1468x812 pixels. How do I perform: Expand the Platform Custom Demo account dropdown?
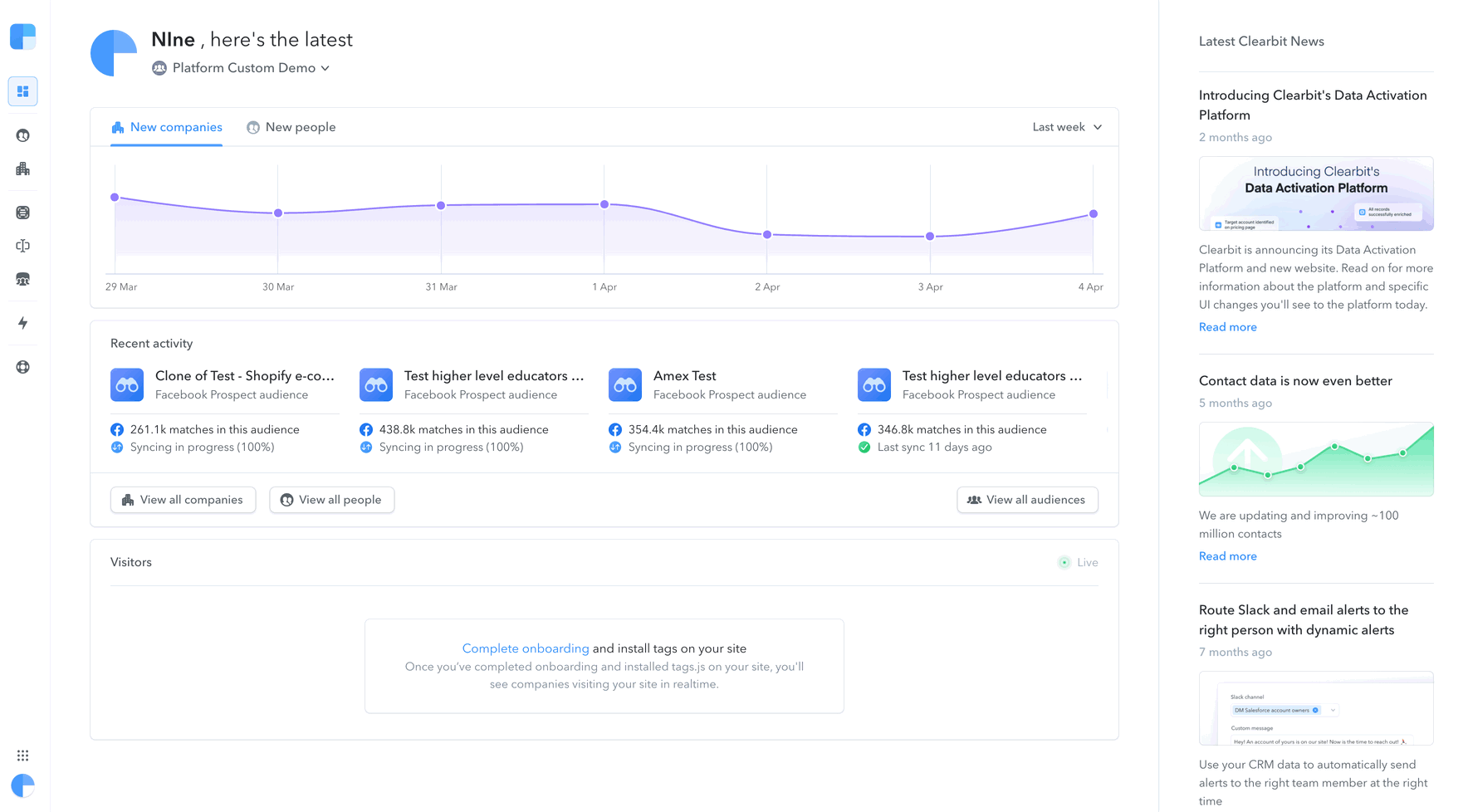click(241, 68)
